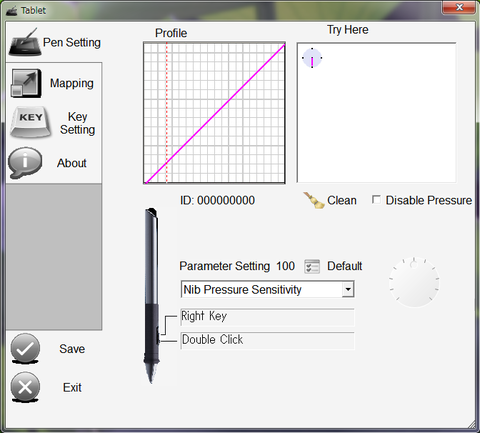
Task: Click the Save checkmark icon
Action: pyautogui.click(x=25, y=349)
